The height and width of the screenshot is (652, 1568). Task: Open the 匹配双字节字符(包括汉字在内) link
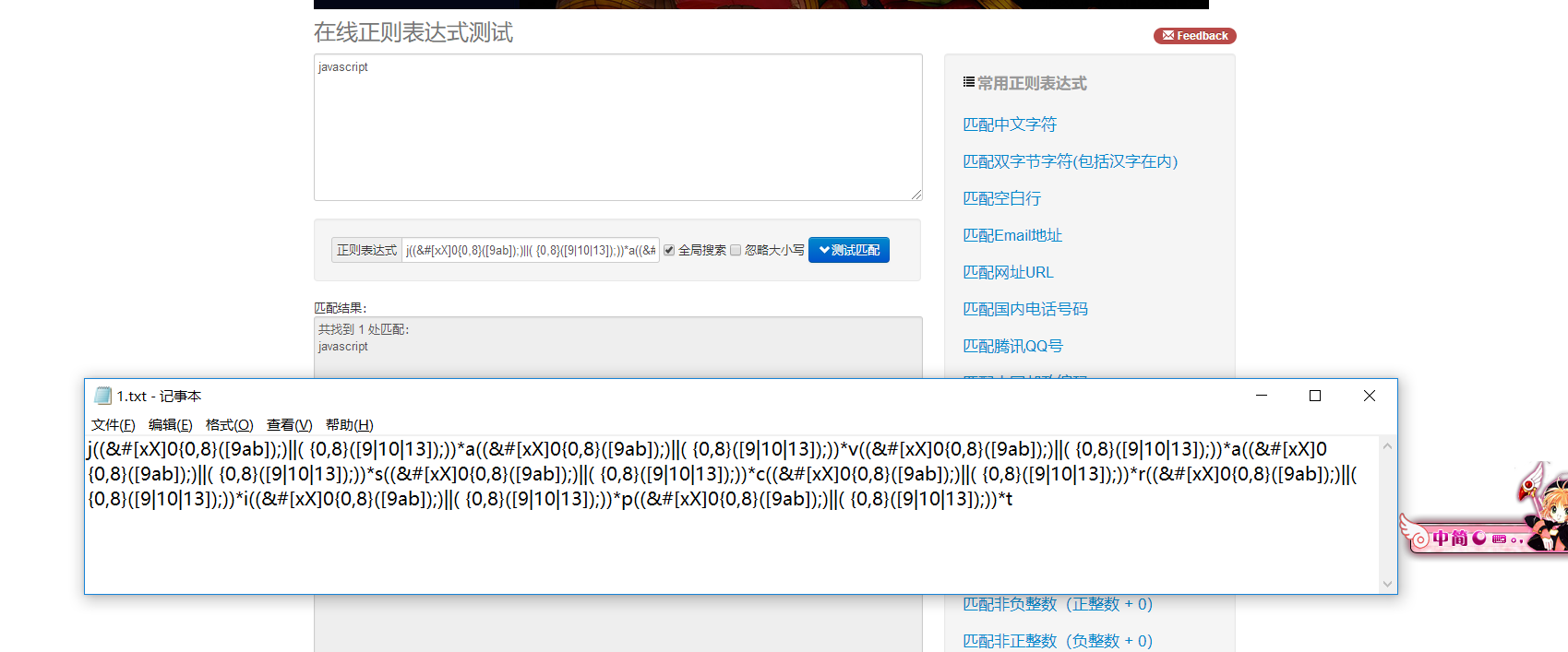click(x=1071, y=161)
